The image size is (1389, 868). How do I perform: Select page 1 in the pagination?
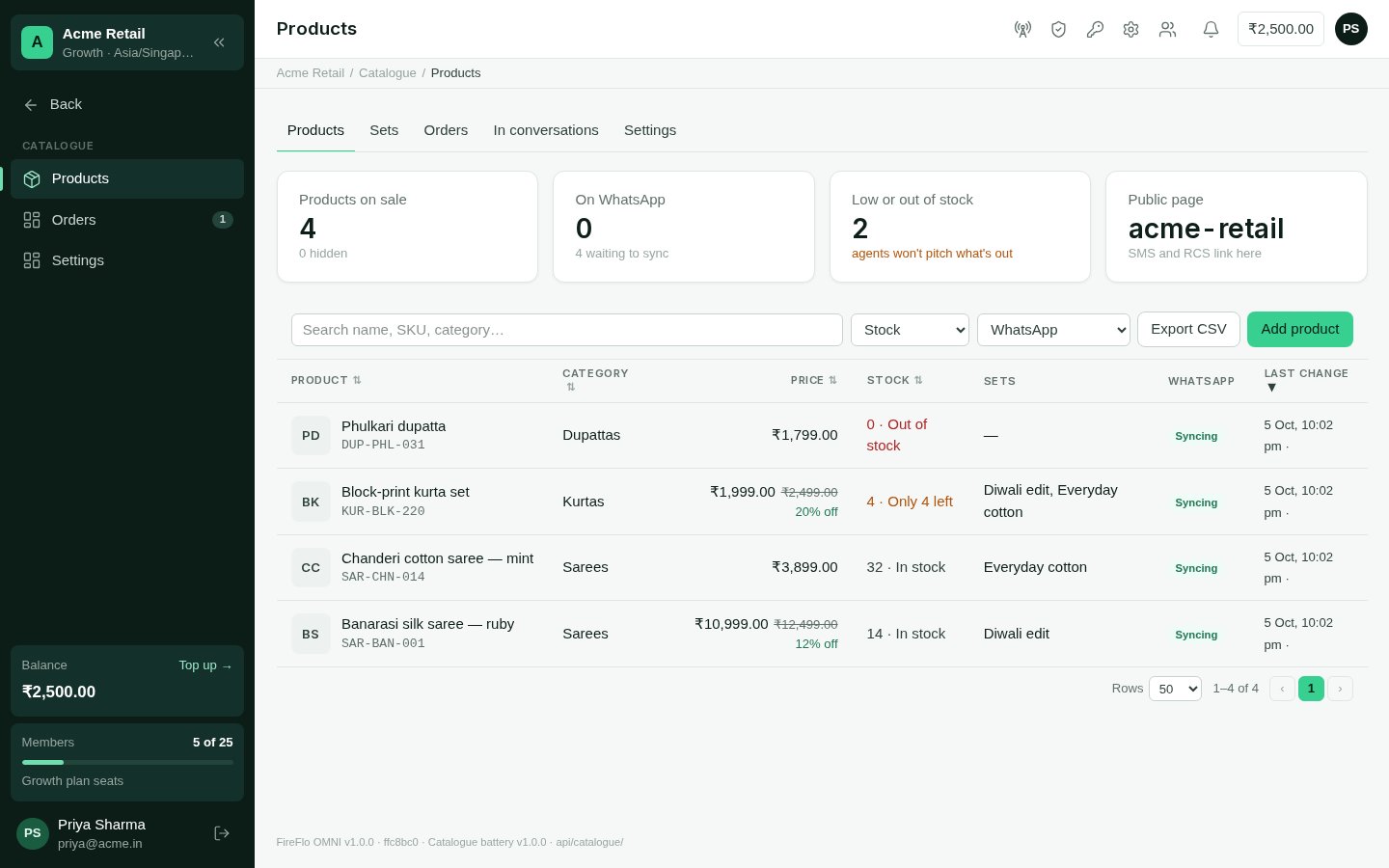[x=1311, y=689]
